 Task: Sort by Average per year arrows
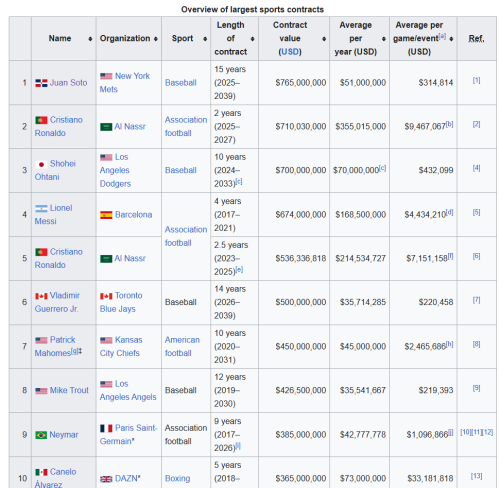pos(384,39)
